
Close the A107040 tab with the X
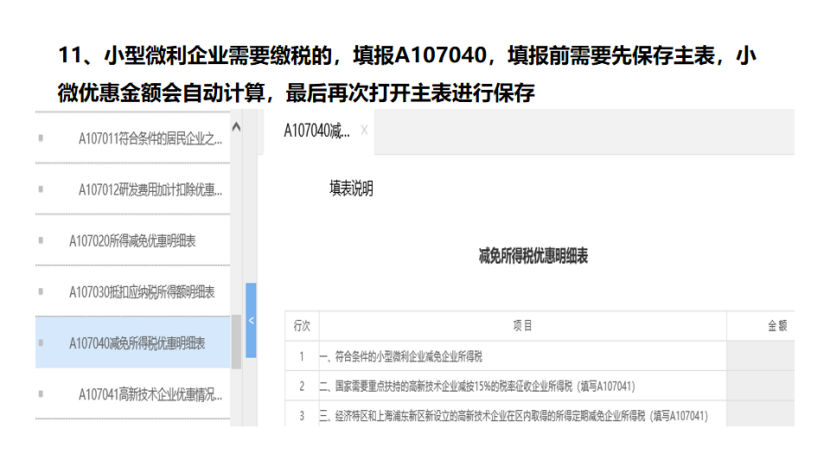[364, 132]
